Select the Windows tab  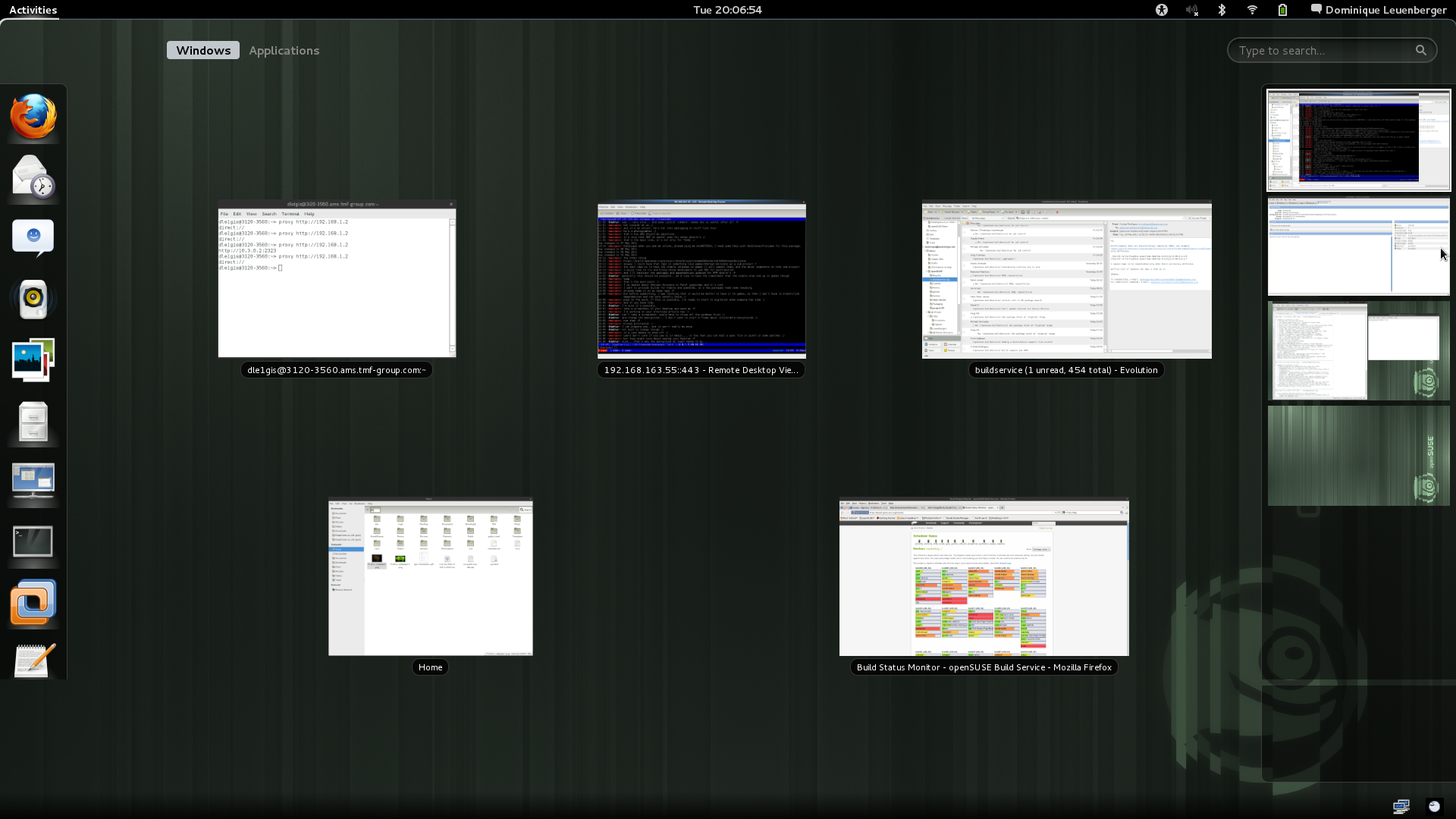(202, 50)
